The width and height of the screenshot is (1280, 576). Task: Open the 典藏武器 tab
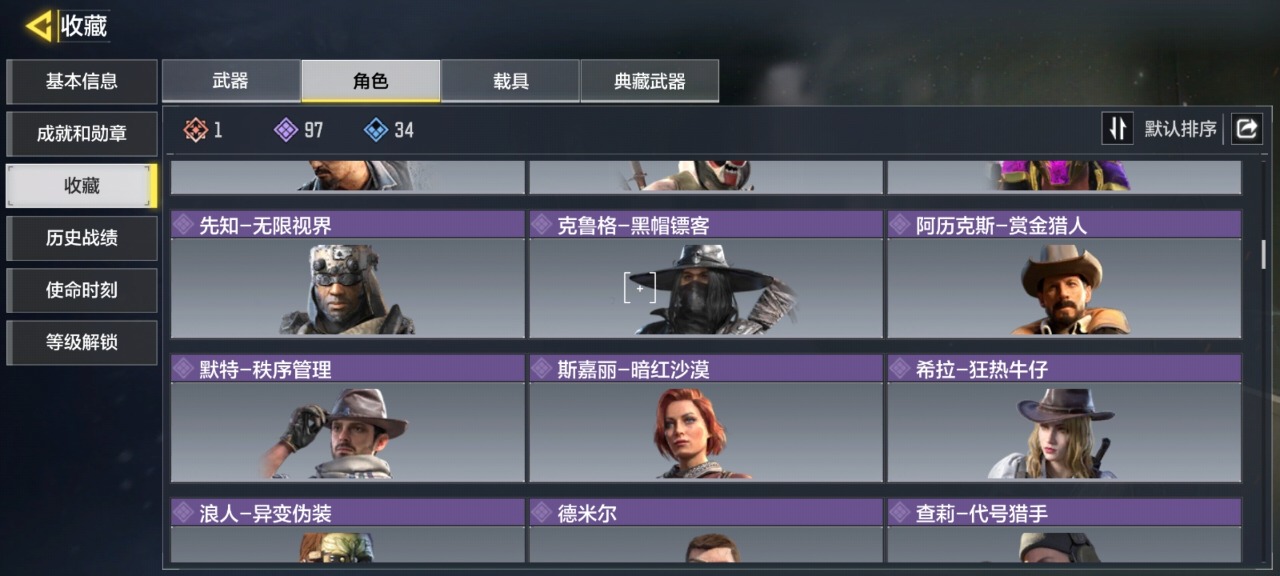pos(649,81)
